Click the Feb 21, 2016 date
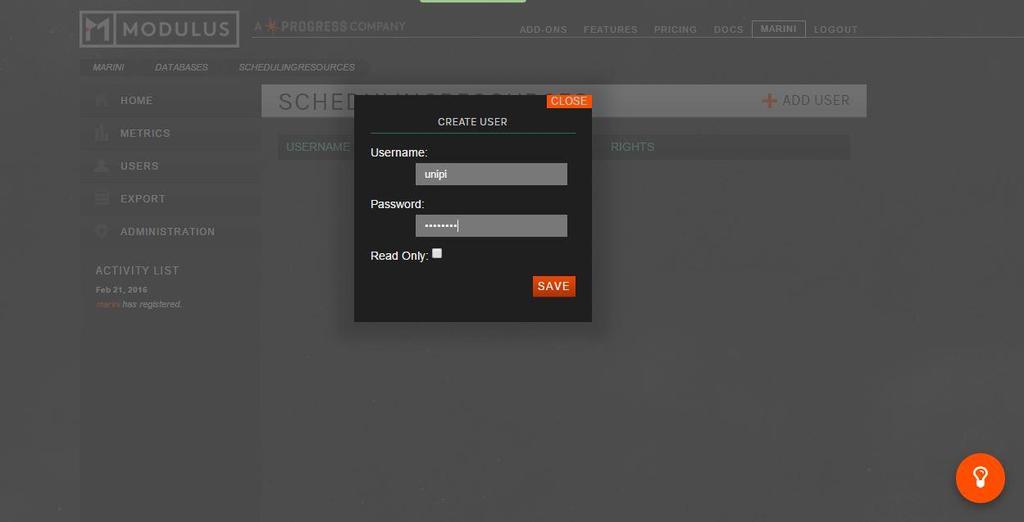 coord(121,290)
